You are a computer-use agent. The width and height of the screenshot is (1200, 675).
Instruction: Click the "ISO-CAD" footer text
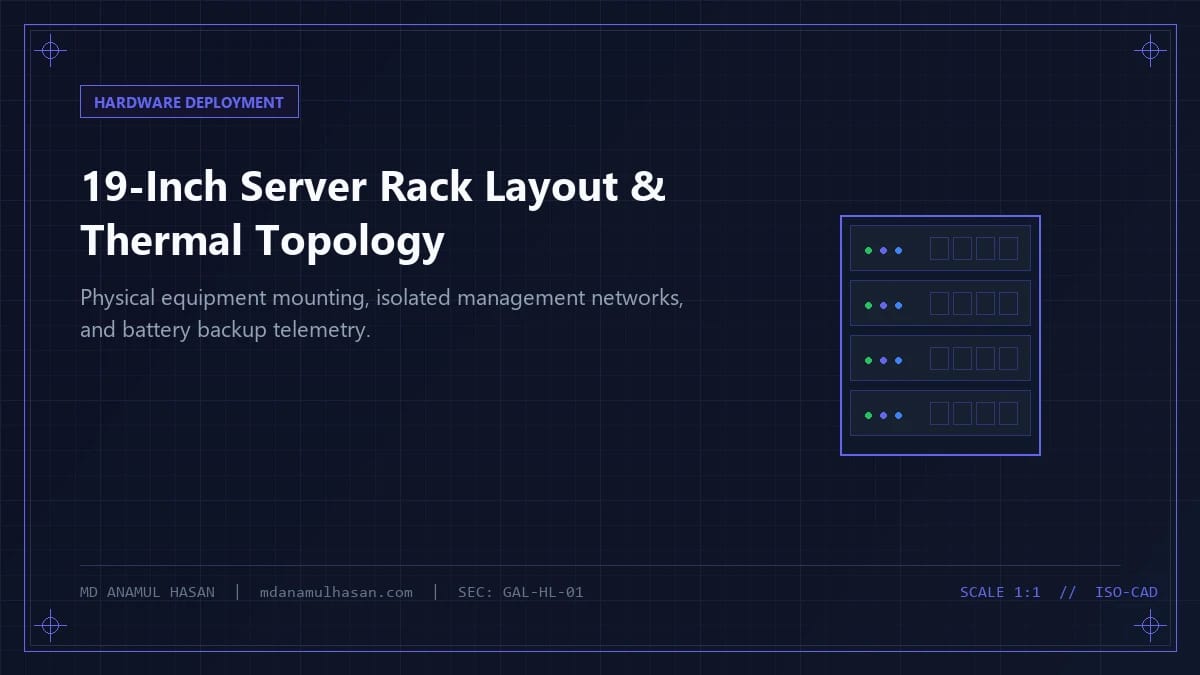1126,592
